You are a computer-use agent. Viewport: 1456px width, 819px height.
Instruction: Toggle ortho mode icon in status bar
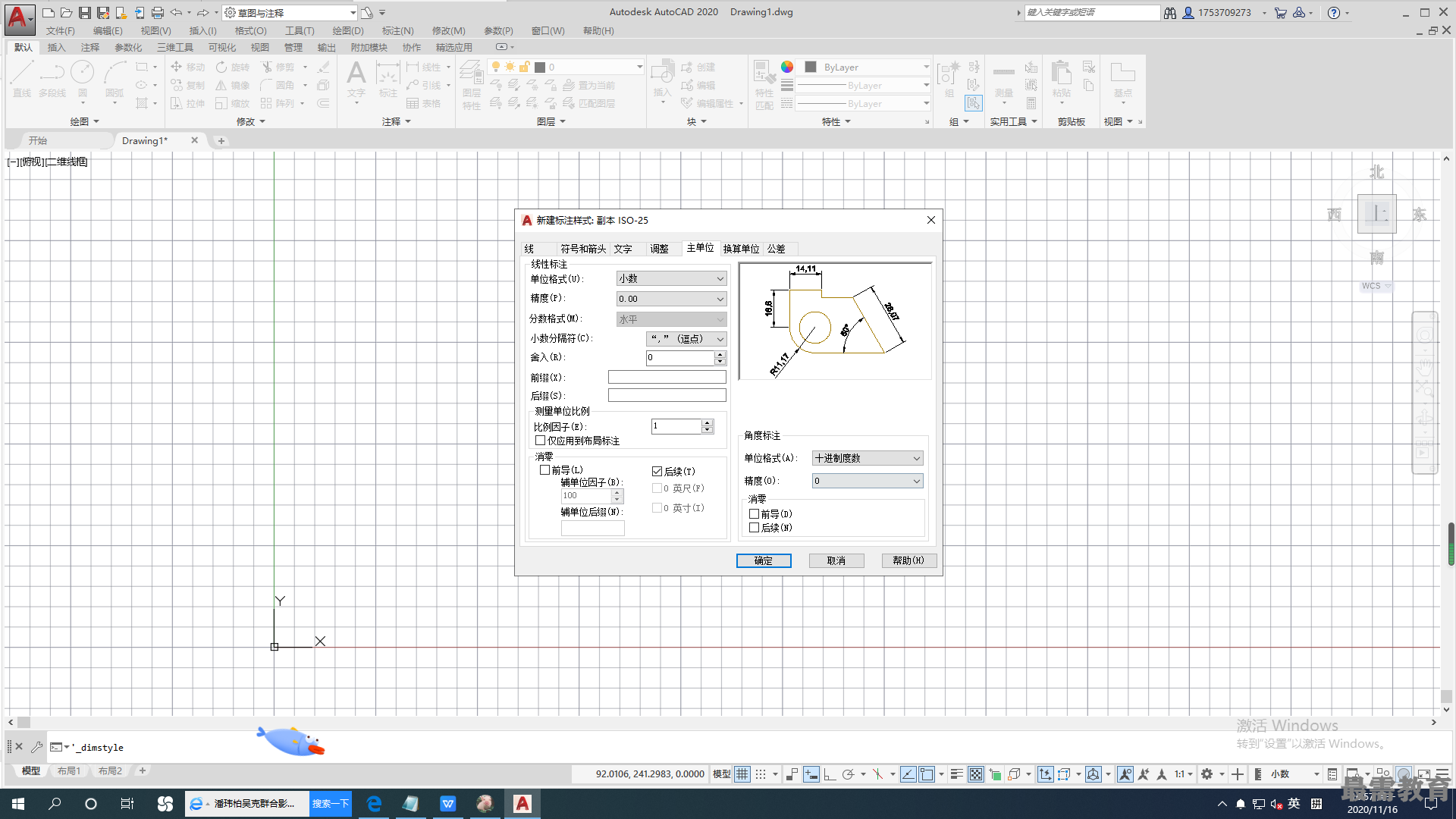[x=830, y=774]
